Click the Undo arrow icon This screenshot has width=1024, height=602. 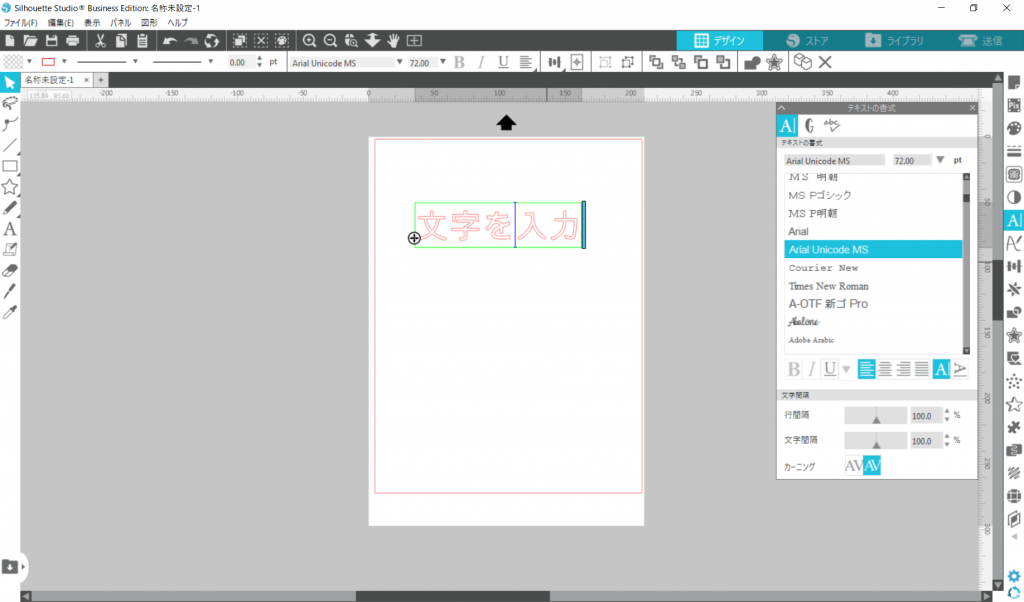coord(170,40)
